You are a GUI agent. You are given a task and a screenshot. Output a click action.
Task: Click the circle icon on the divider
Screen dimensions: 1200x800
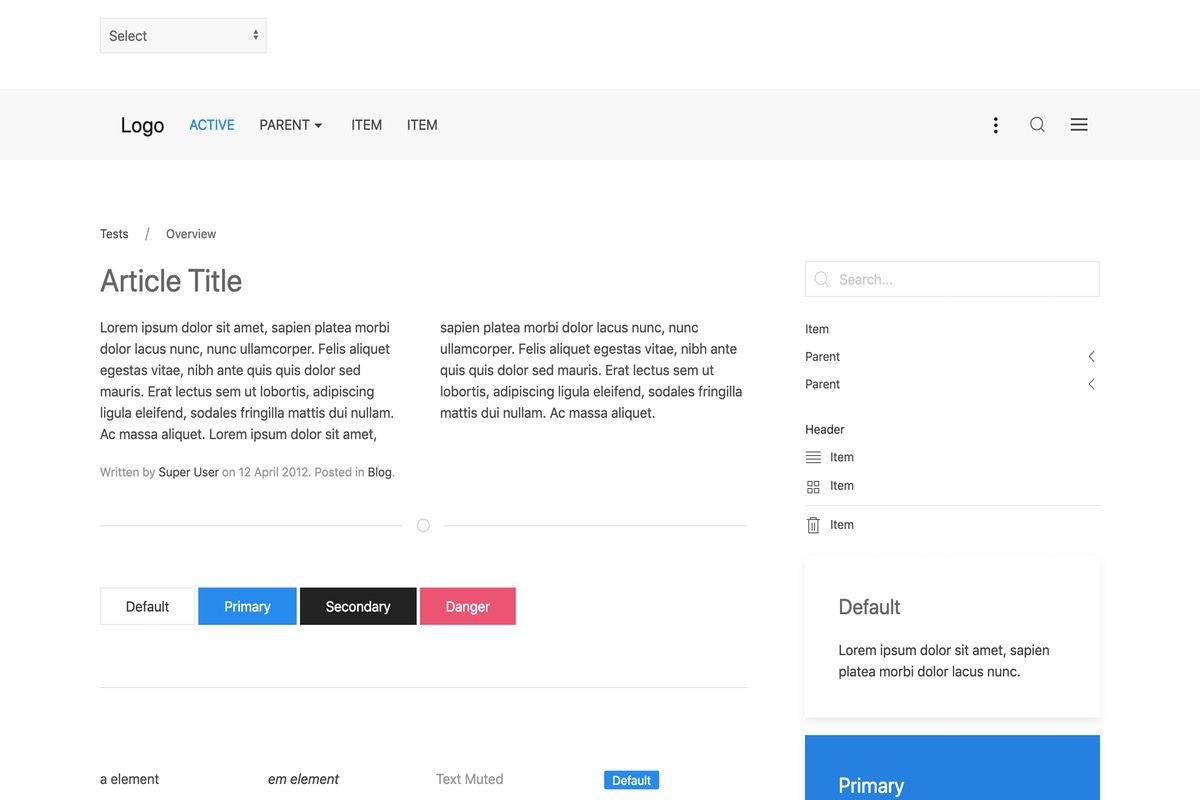coord(423,526)
